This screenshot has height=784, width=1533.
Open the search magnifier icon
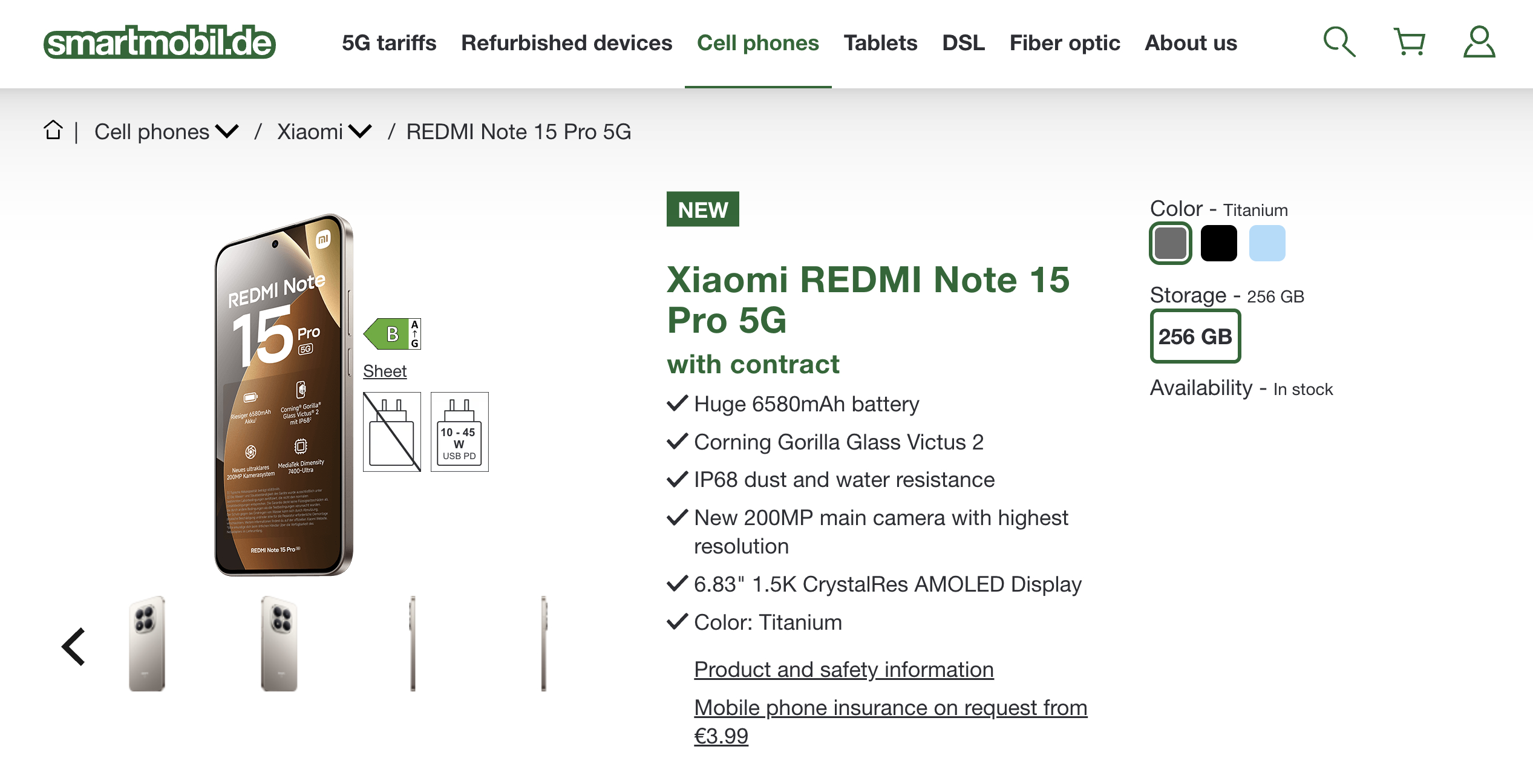click(1339, 42)
